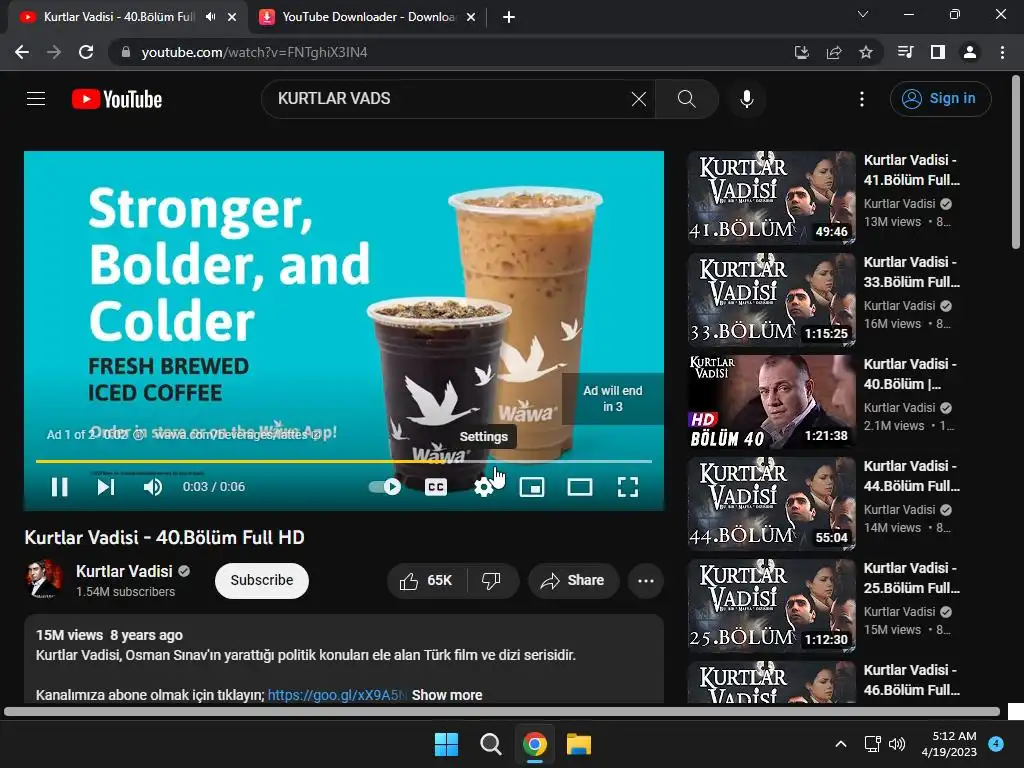This screenshot has width=1024, height=768.
Task: Open Kurtlar Vadisi channel avatar
Action: coord(44,579)
